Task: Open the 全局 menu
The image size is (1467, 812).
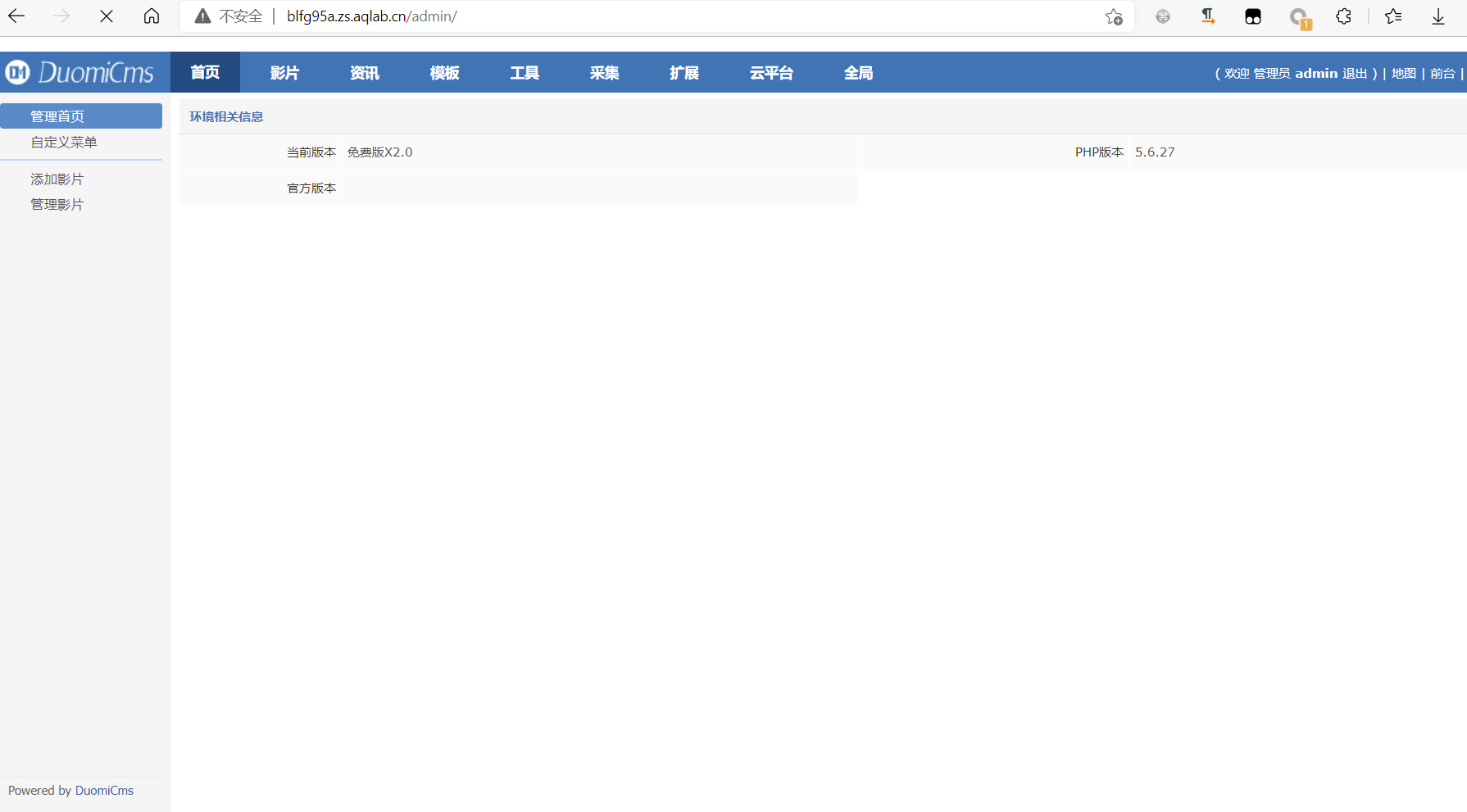Action: (x=858, y=73)
